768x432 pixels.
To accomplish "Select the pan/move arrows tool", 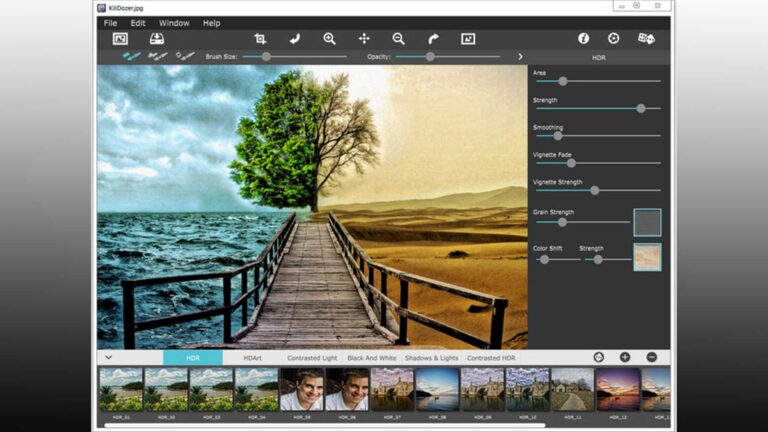I will coord(364,39).
